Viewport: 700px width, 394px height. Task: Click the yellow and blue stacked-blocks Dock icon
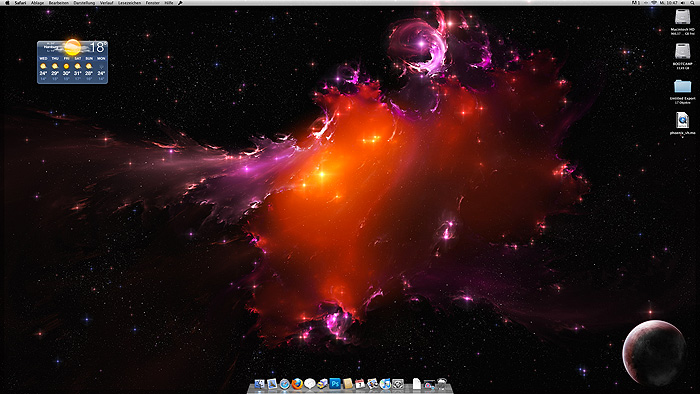[322, 384]
